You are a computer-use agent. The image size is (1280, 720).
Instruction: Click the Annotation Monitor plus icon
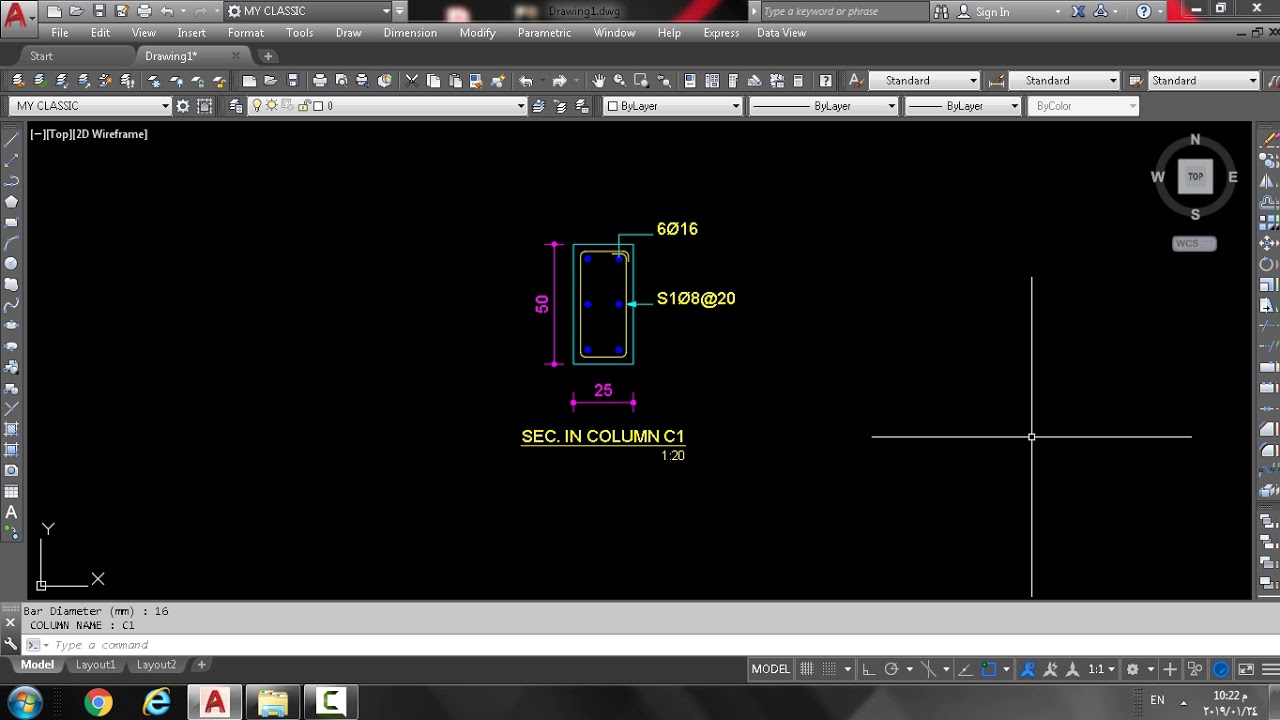tap(1169, 669)
